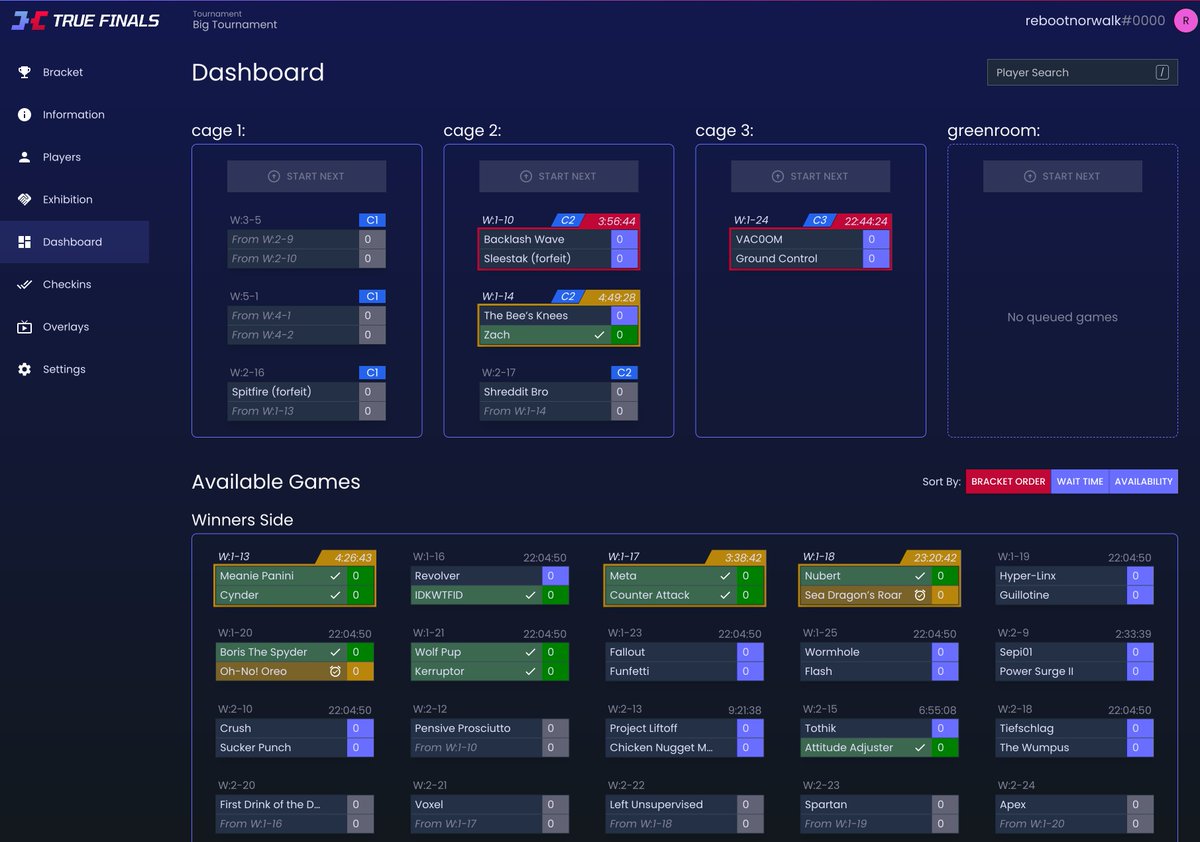Click the Information icon in sidebar
1200x842 pixels.
(x=24, y=115)
